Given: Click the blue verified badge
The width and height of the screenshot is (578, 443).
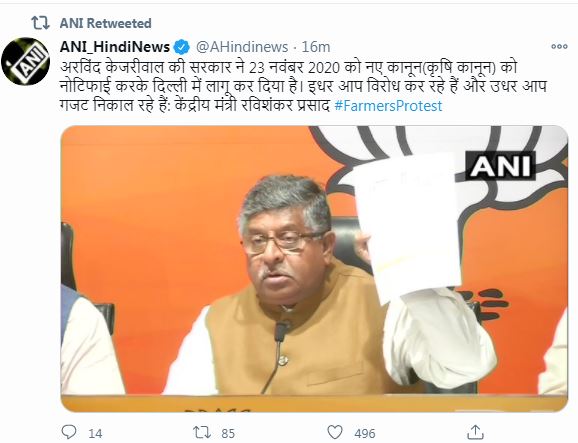Looking at the screenshot, I should [182, 47].
